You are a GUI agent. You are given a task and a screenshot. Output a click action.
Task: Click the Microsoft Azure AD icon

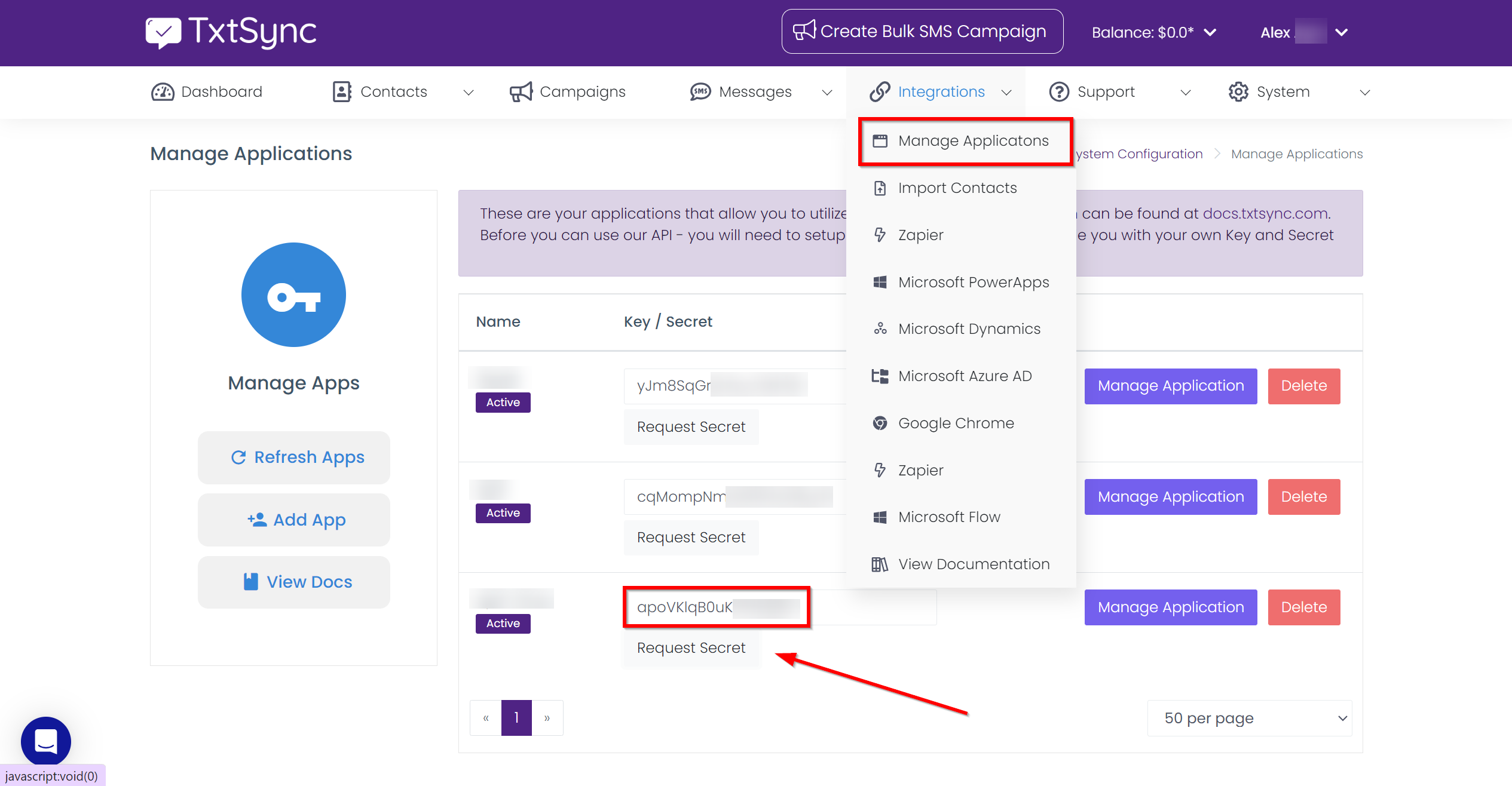[880, 376]
